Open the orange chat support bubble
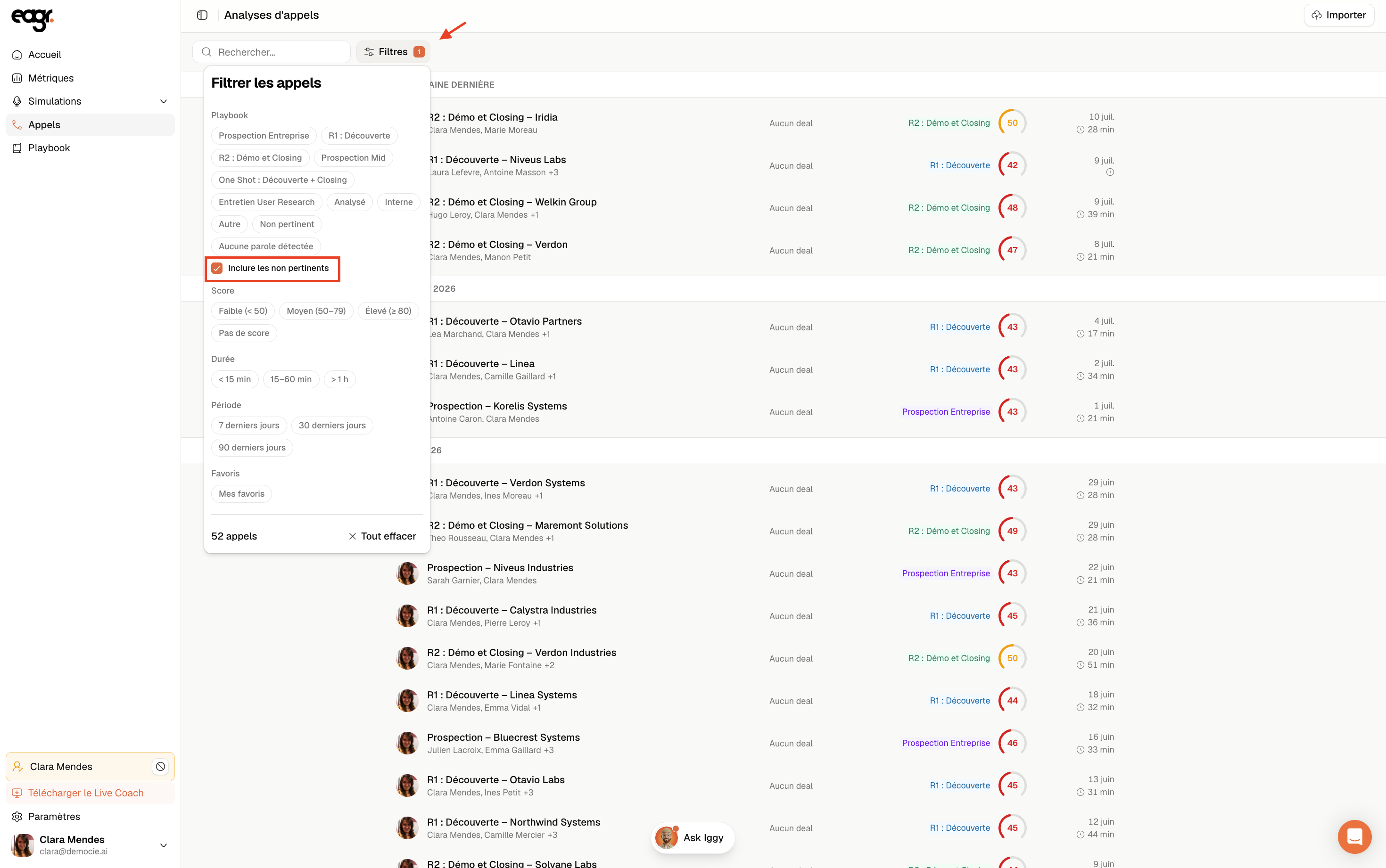The height and width of the screenshot is (868, 1386). point(1354,837)
